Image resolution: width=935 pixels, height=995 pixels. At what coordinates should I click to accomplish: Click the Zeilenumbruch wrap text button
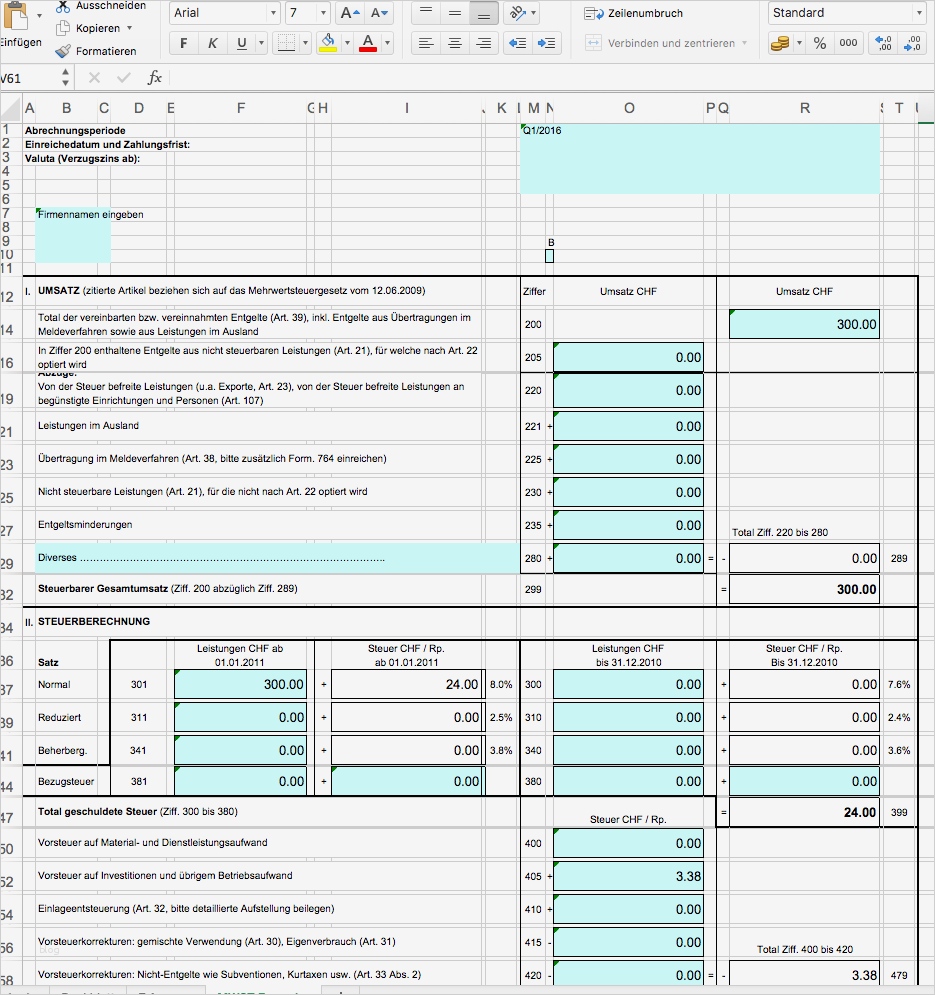pyautogui.click(x=635, y=13)
